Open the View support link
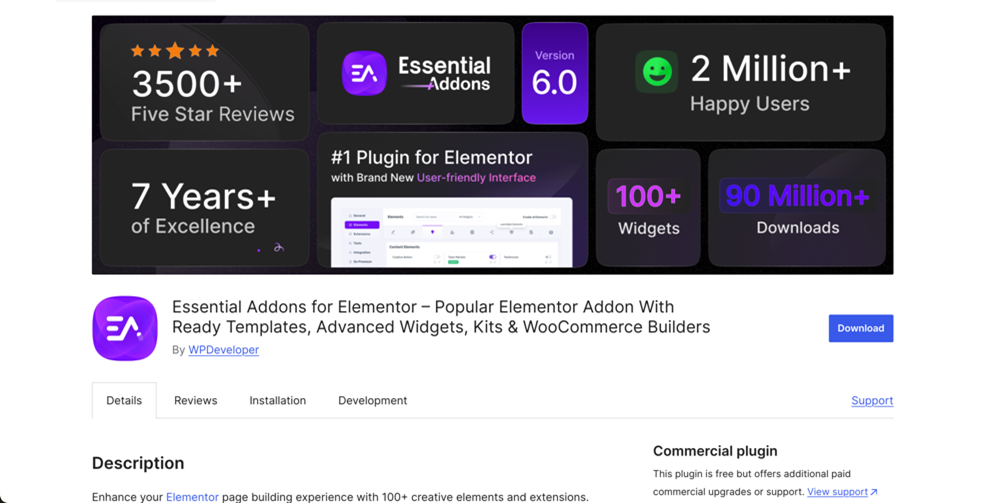 click(x=837, y=492)
